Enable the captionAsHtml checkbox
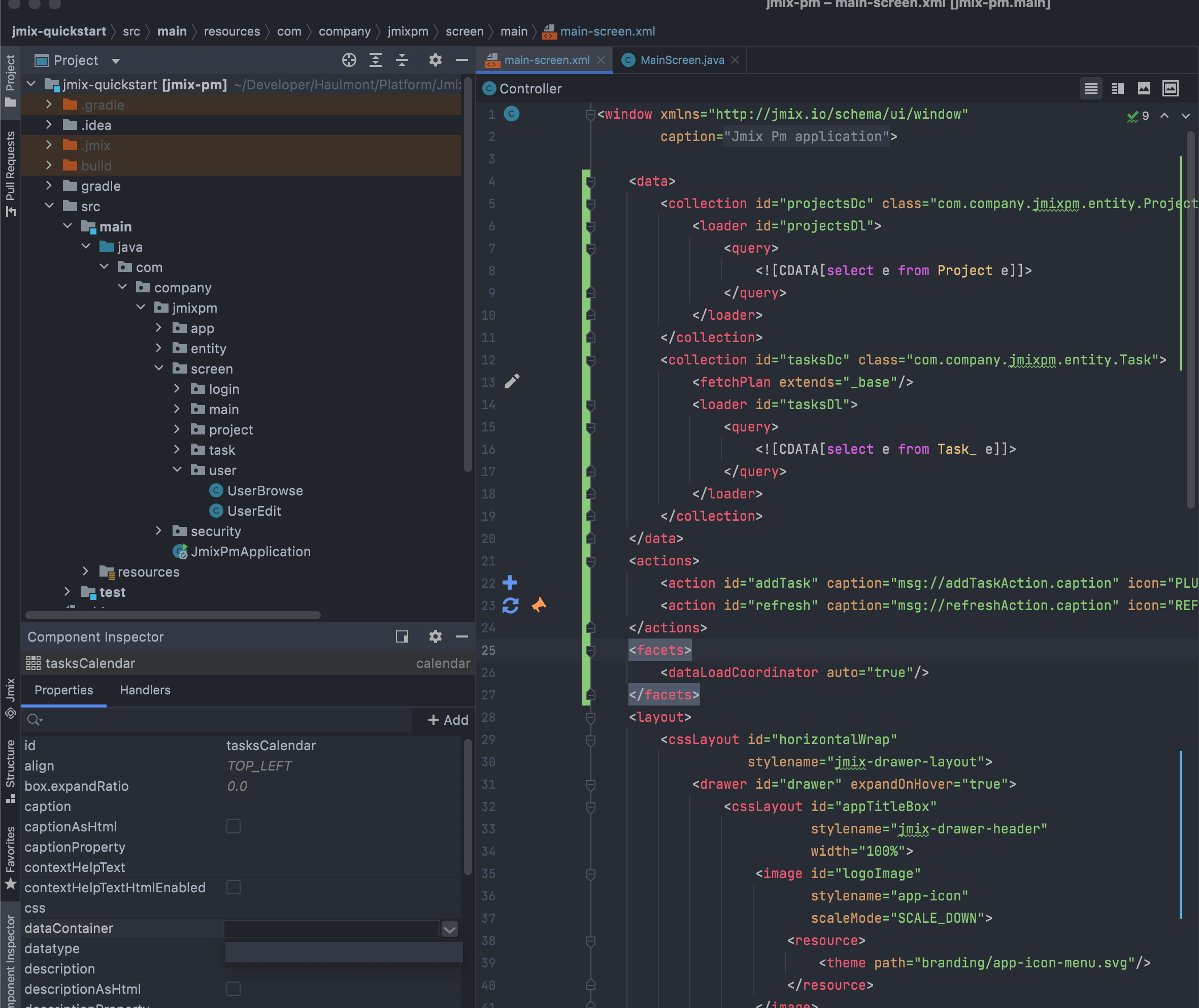 tap(233, 826)
